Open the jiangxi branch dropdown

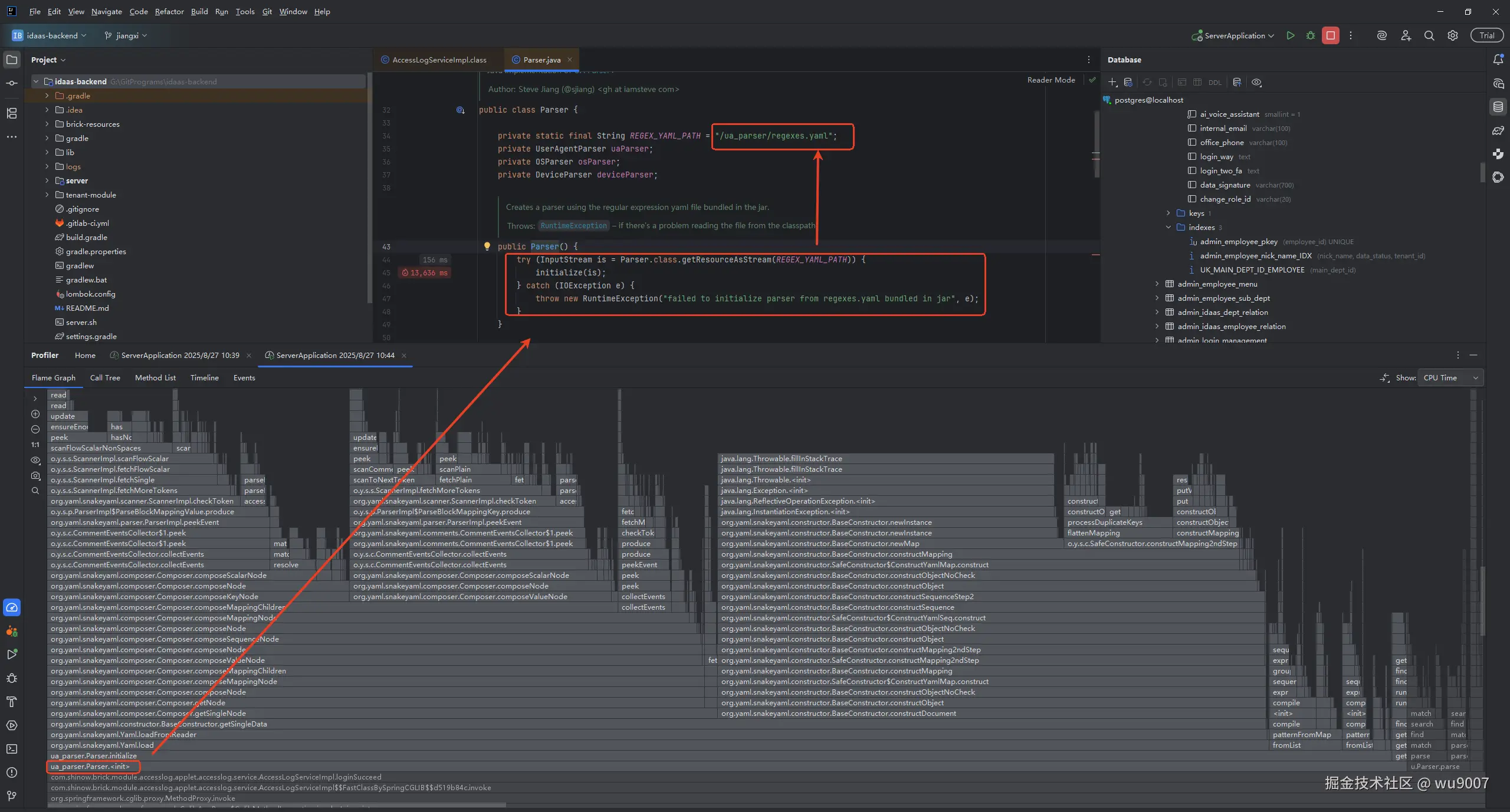pyautogui.click(x=126, y=35)
